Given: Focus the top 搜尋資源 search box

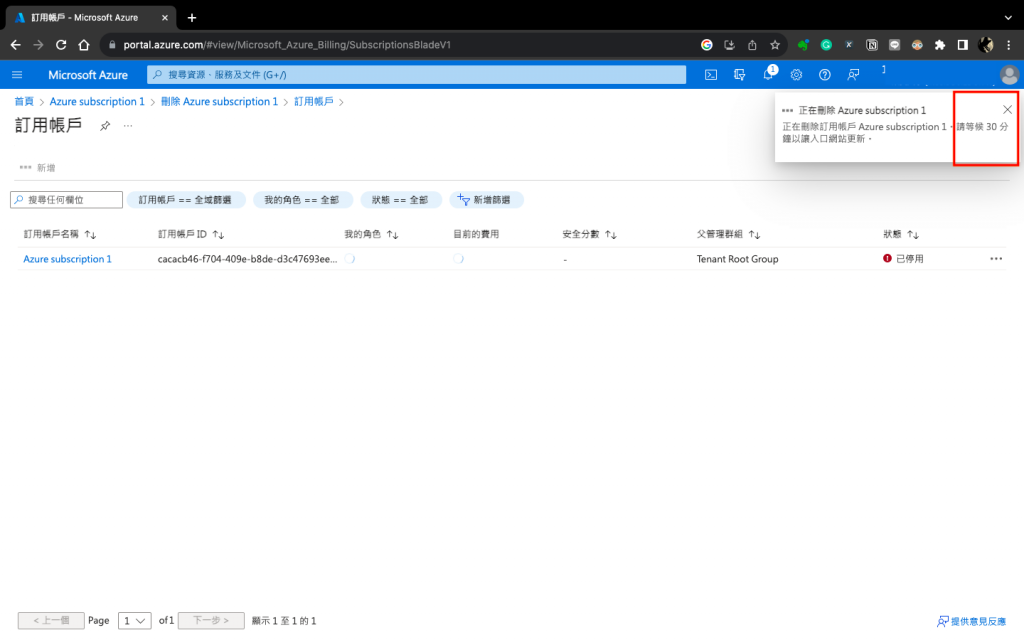Looking at the screenshot, I should (417, 74).
